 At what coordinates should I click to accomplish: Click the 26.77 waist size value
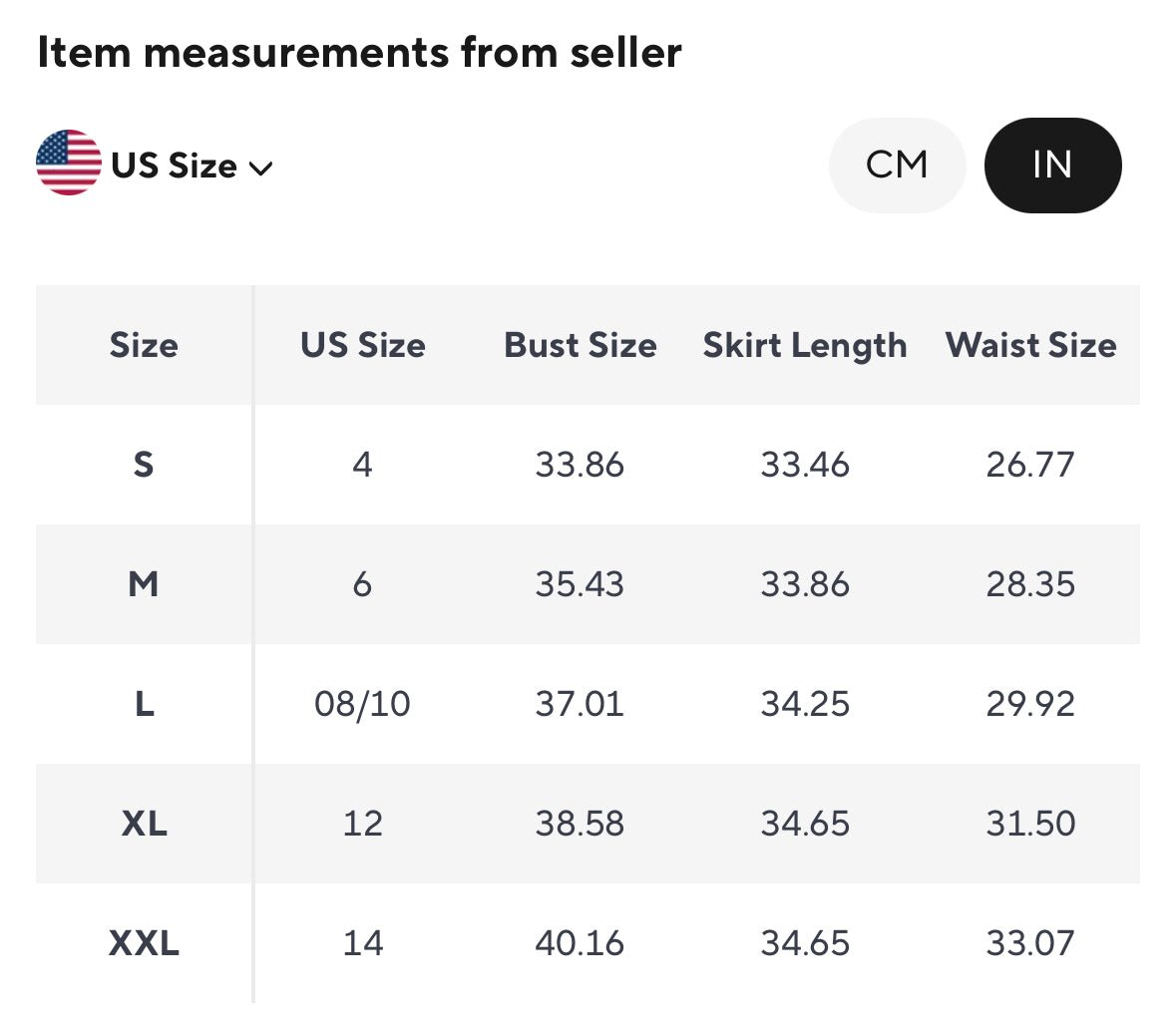pyautogui.click(x=1030, y=465)
